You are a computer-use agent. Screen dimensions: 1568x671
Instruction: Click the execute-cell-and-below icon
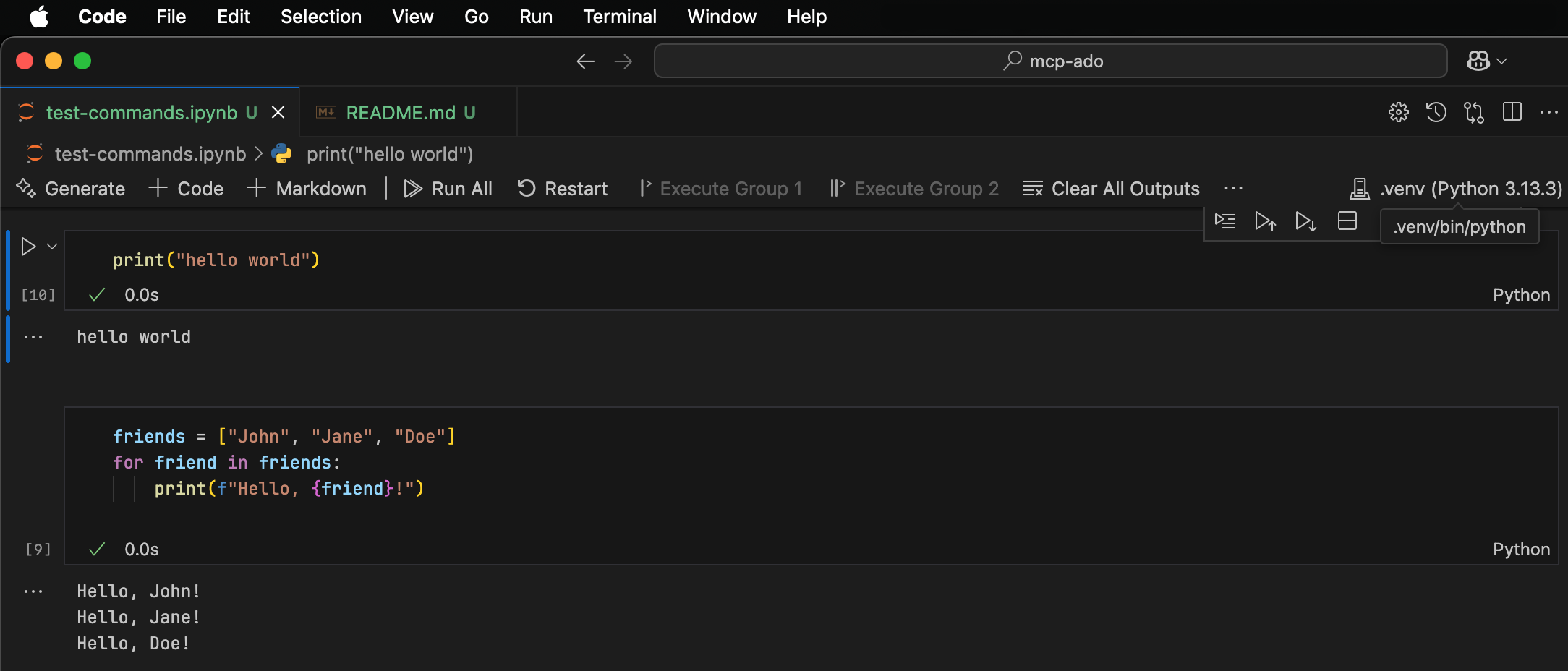[1305, 221]
